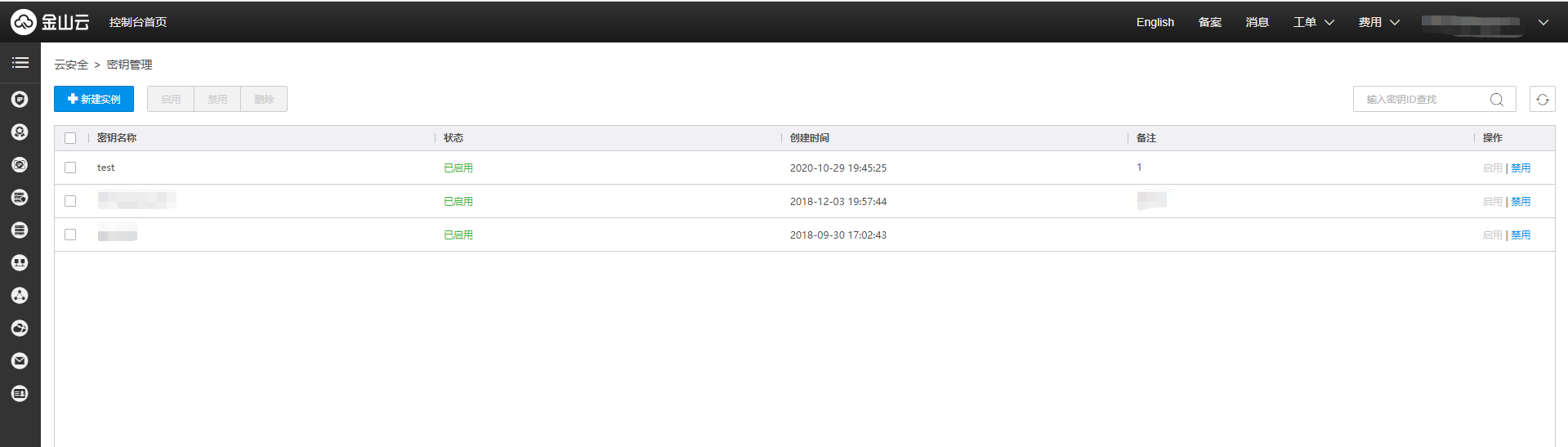Image resolution: width=1568 pixels, height=447 pixels.
Task: Open the atom-shaped sidebar icon
Action: tap(20, 165)
